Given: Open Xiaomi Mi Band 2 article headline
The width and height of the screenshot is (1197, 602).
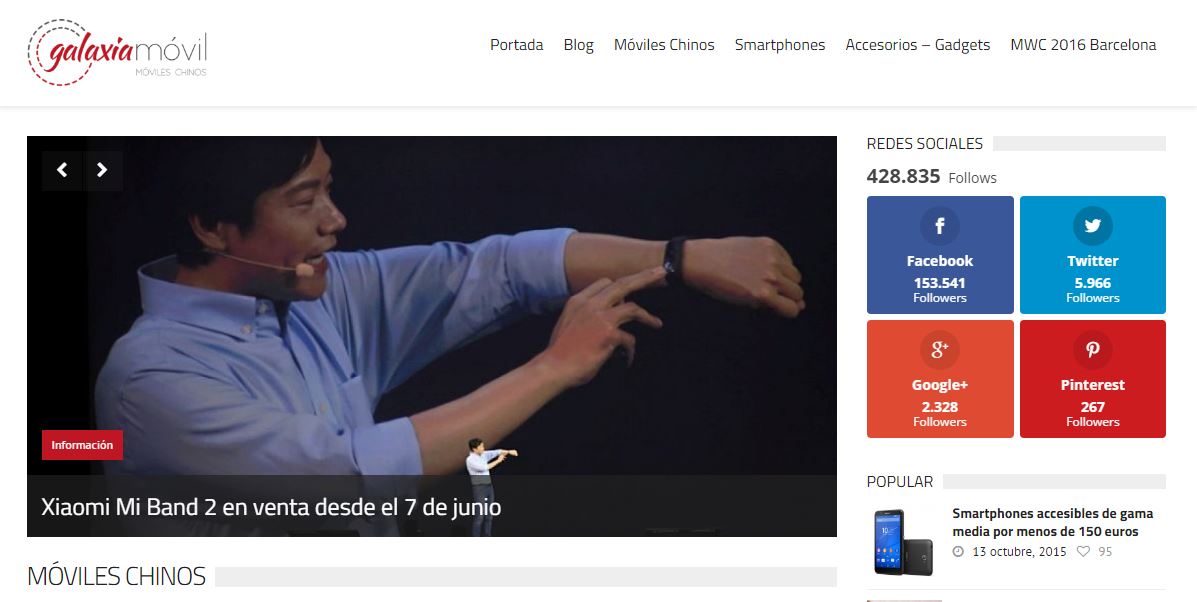Looking at the screenshot, I should (x=271, y=507).
